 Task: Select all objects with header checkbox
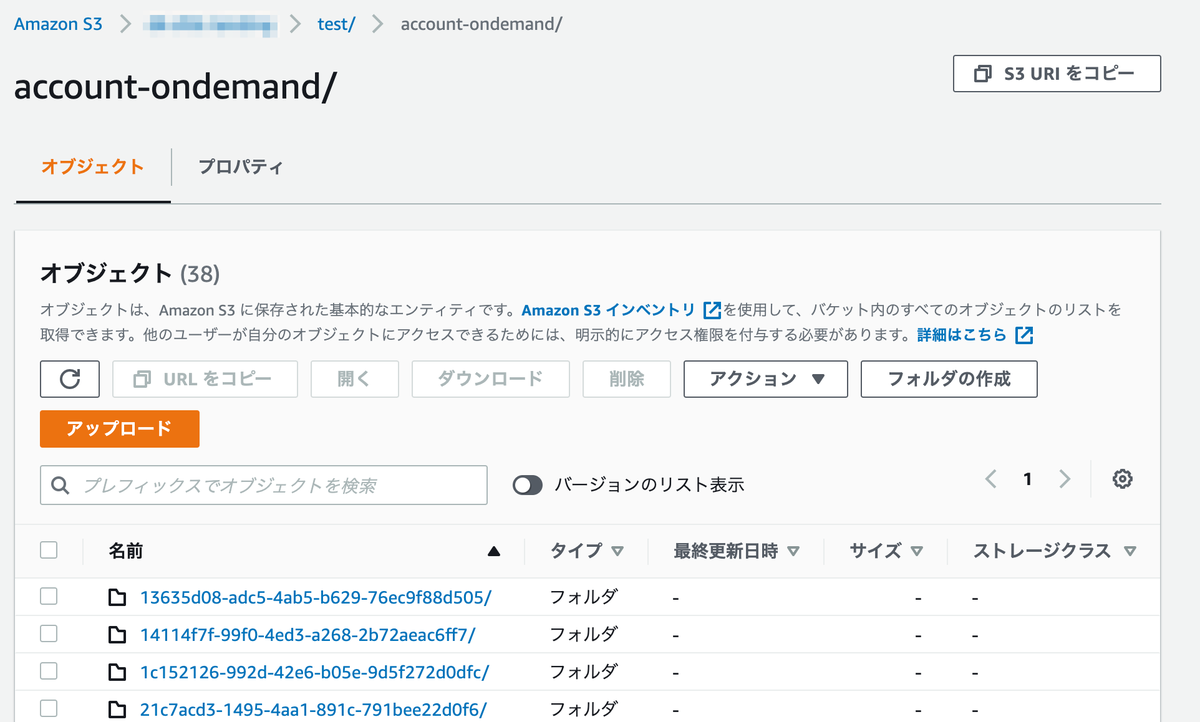[49, 550]
